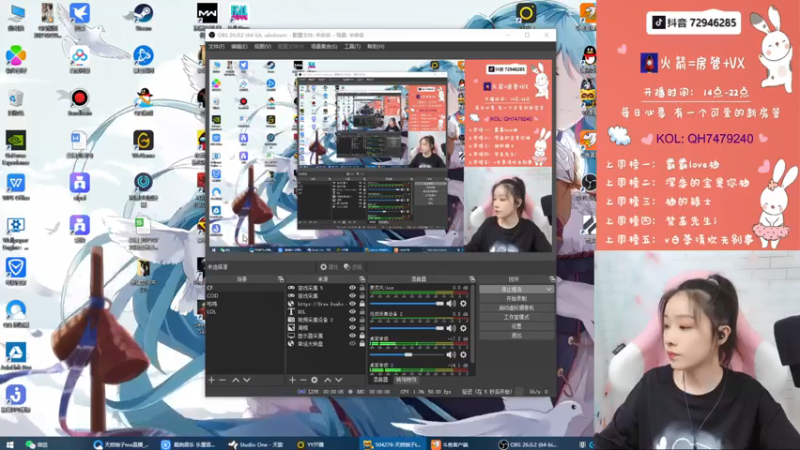
Task: Pop out the Controls dock
Action: coord(552,279)
